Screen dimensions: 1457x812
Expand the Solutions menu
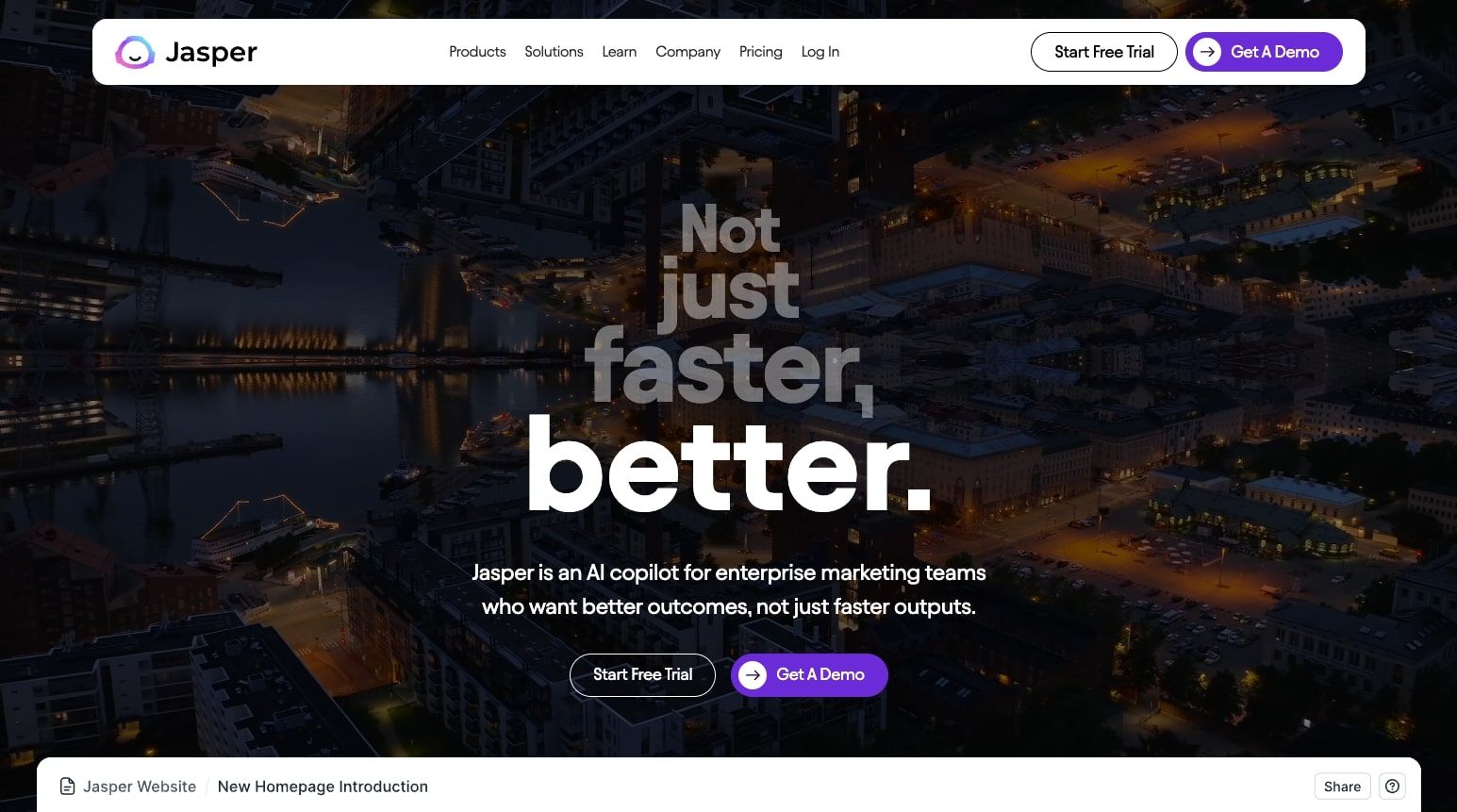coord(554,52)
